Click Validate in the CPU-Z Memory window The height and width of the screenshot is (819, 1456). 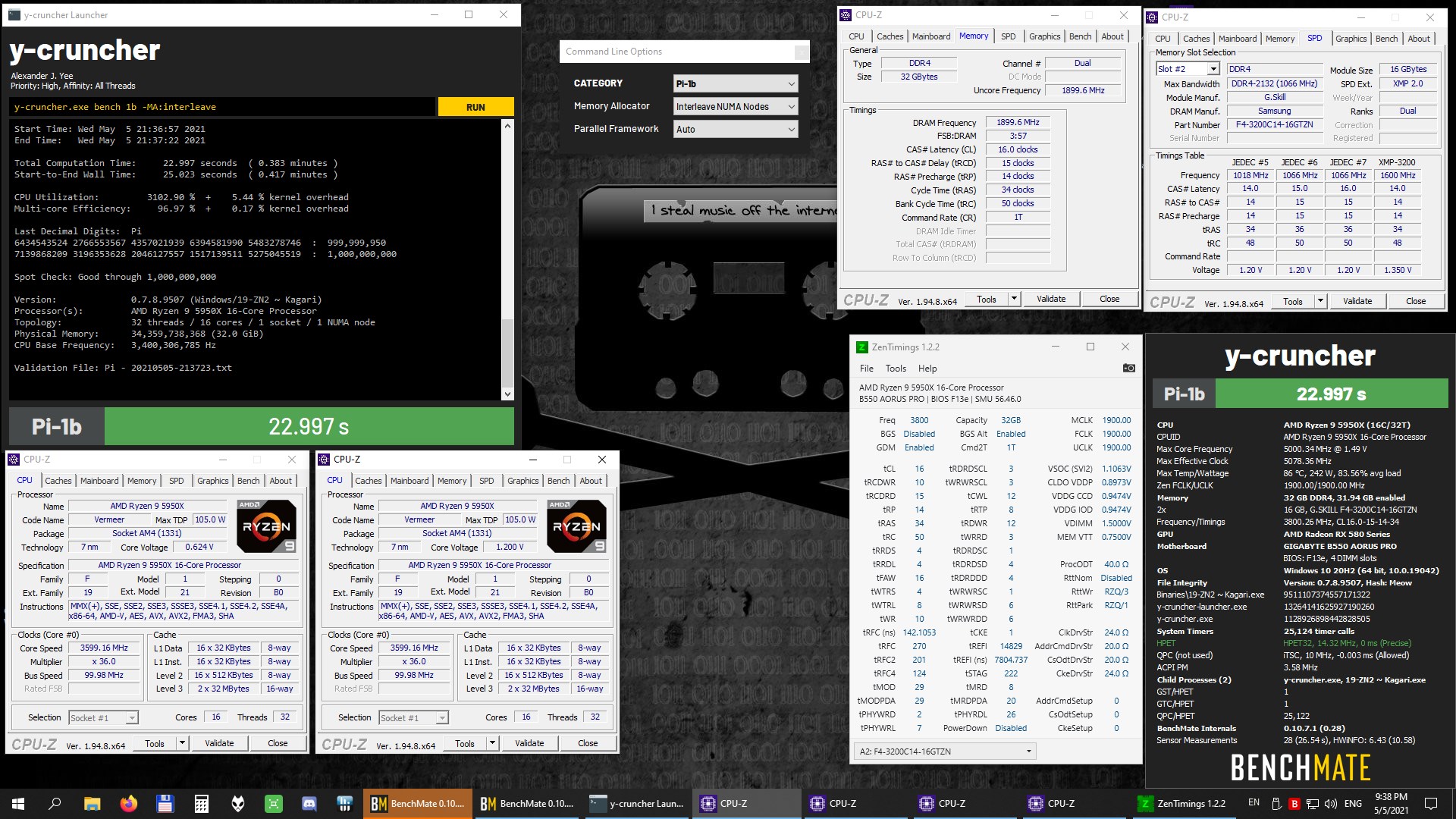1050,298
